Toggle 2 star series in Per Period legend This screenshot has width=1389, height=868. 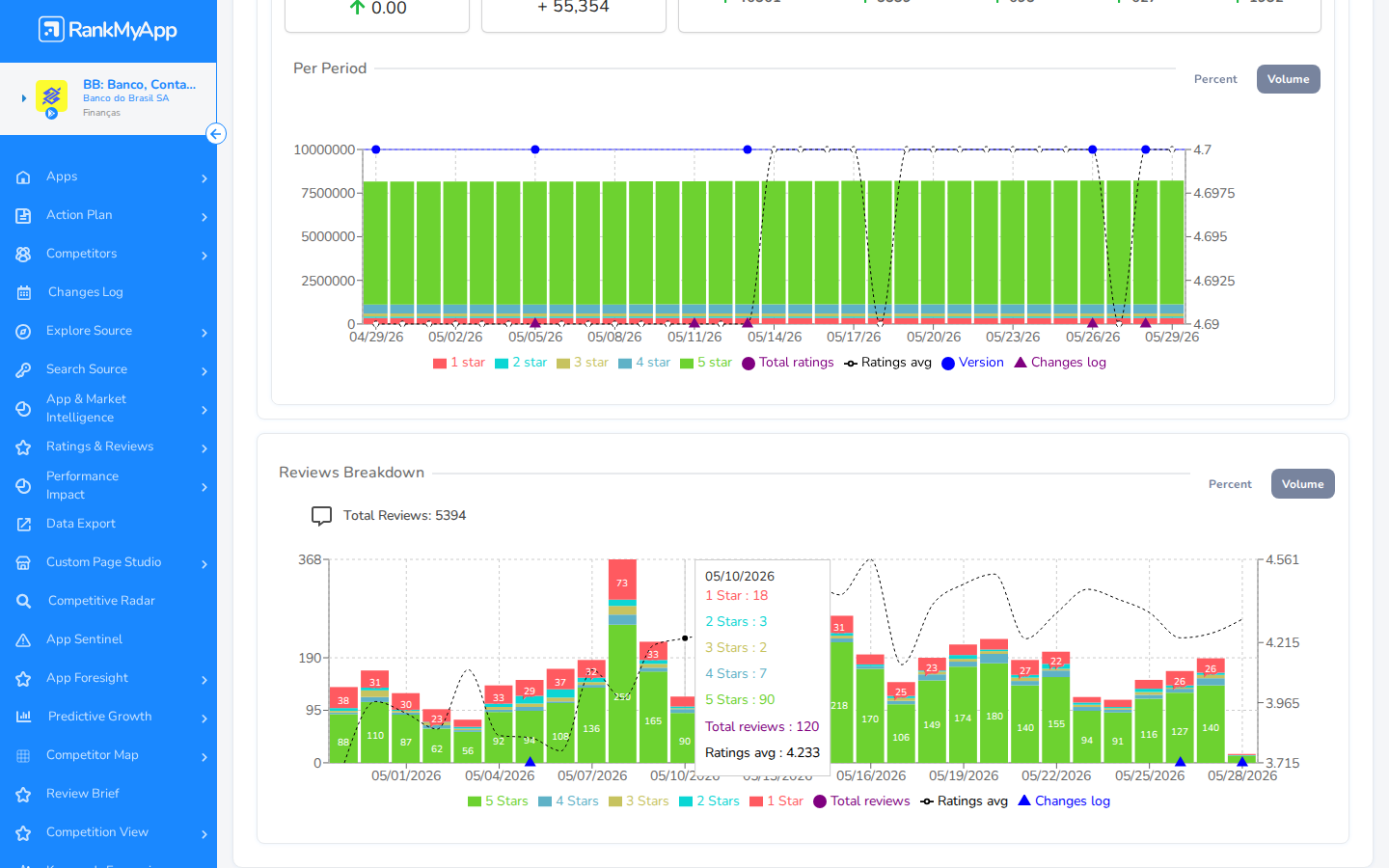pyautogui.click(x=521, y=363)
